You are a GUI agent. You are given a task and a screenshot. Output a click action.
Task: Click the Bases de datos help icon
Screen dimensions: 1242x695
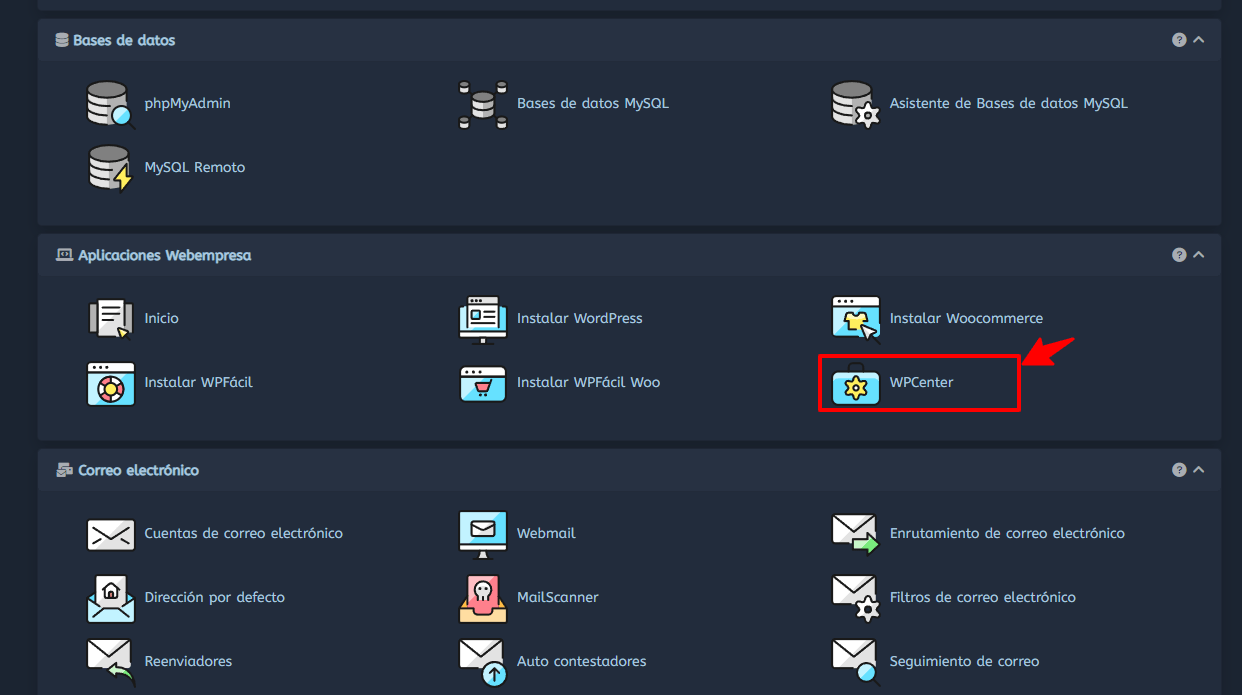click(1179, 40)
